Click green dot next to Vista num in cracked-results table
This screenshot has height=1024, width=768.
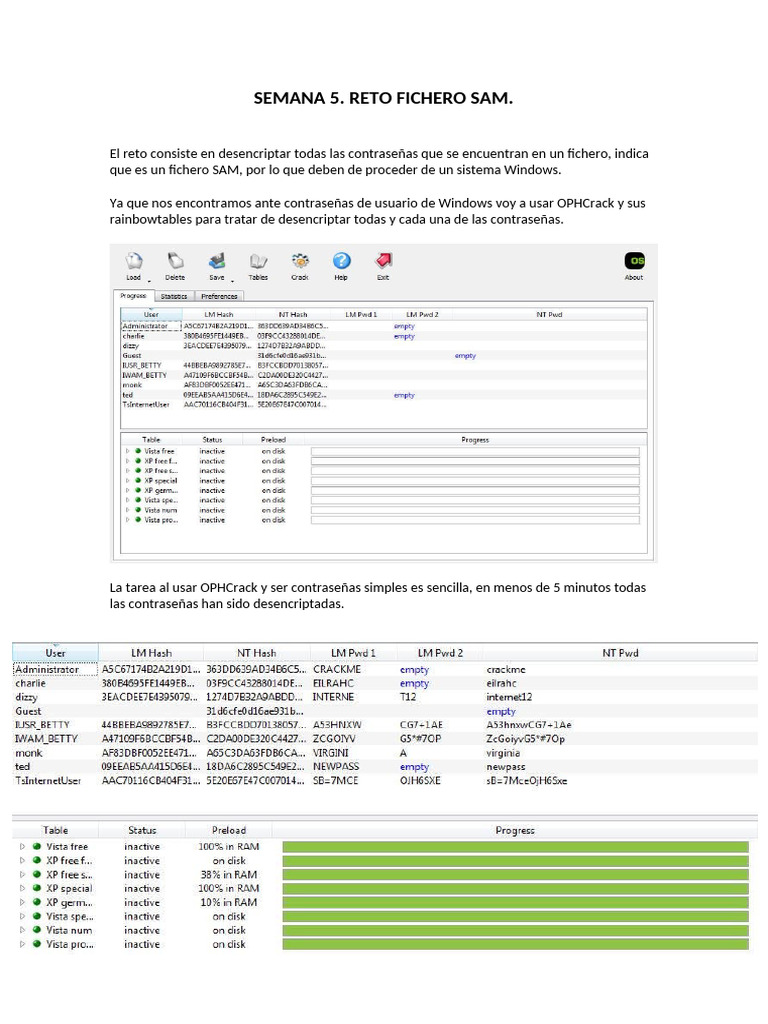click(x=37, y=930)
